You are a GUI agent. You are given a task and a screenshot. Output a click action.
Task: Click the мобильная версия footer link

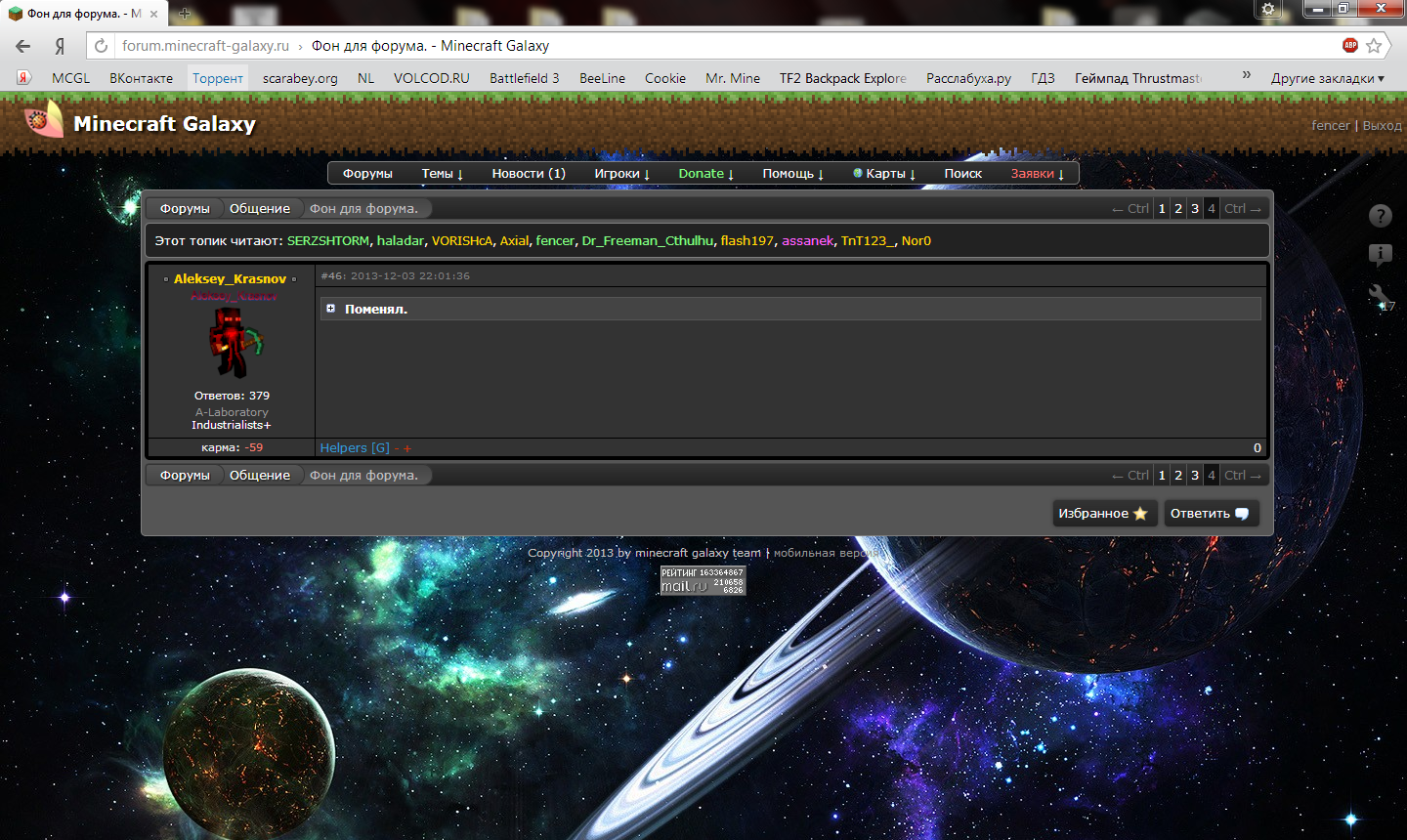click(826, 553)
